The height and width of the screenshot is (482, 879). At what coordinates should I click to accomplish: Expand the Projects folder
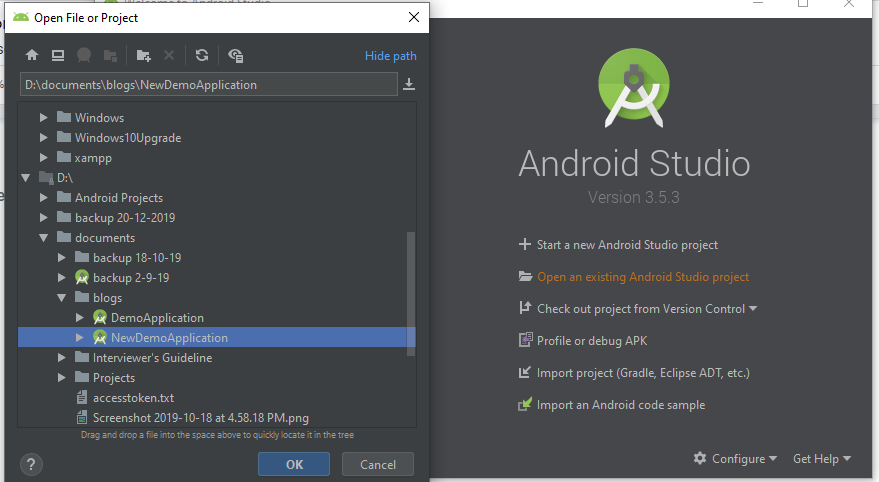[62, 378]
